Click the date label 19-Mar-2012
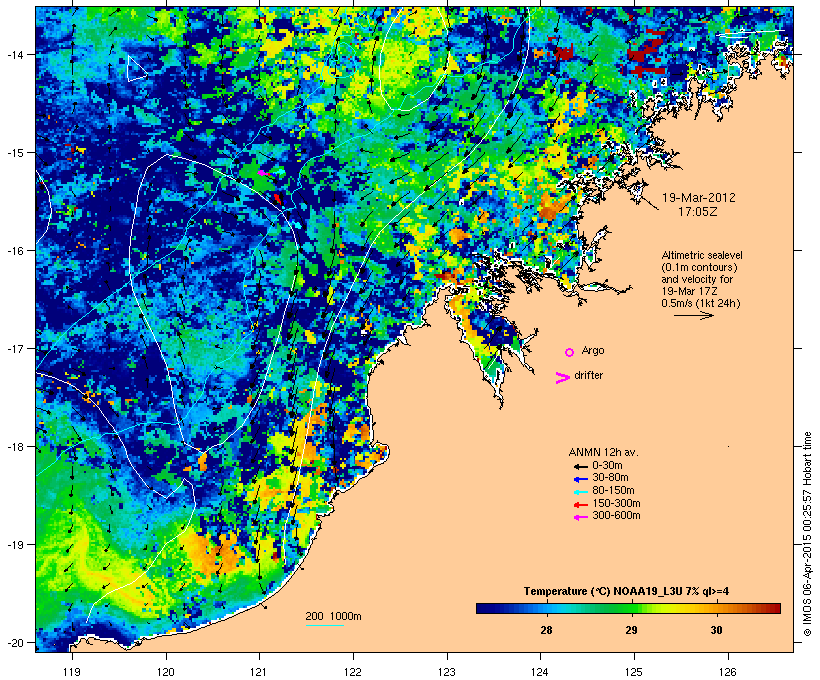This screenshot has width=820, height=680. [x=699, y=198]
